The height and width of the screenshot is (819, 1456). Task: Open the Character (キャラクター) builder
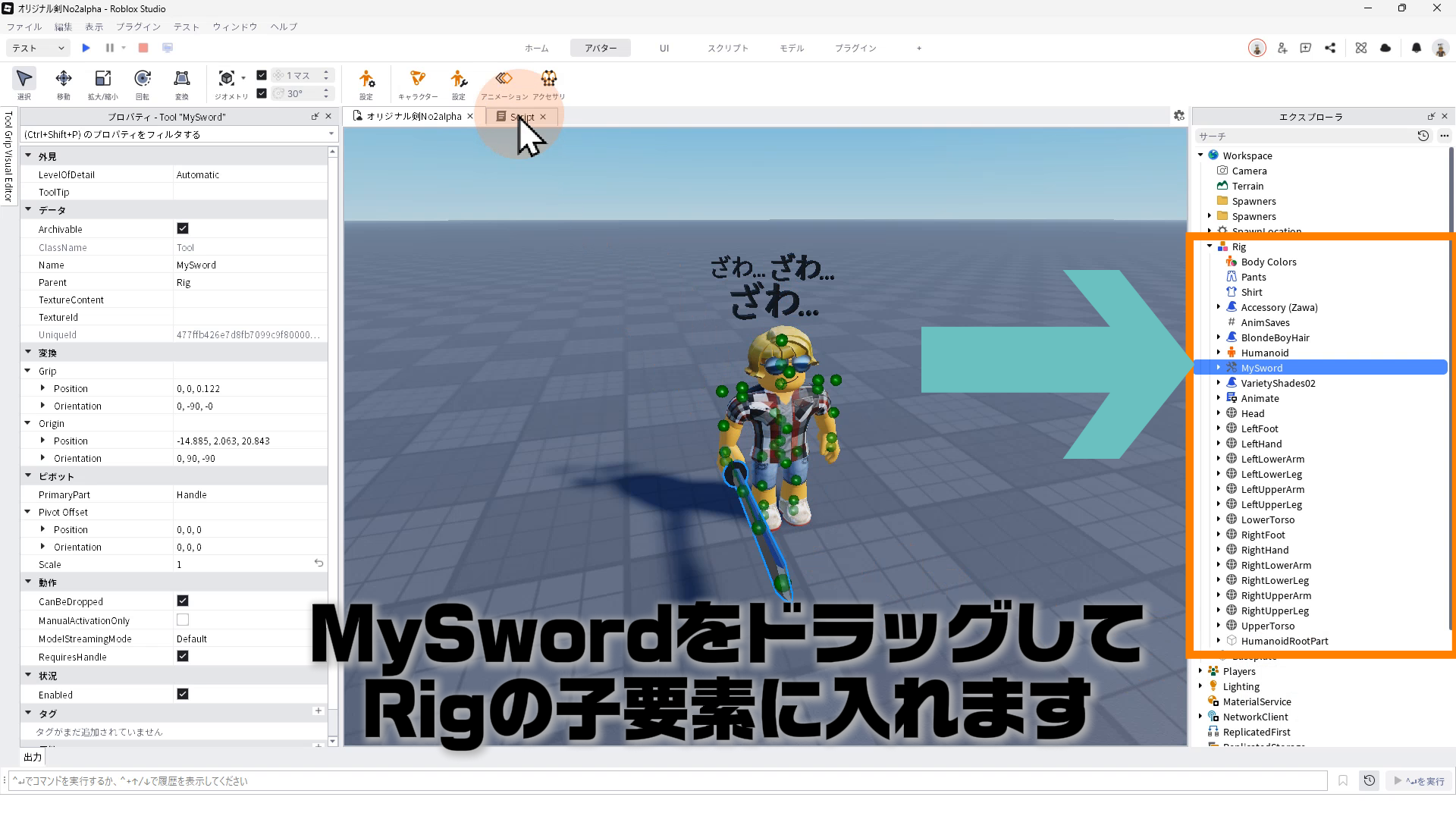(x=417, y=83)
